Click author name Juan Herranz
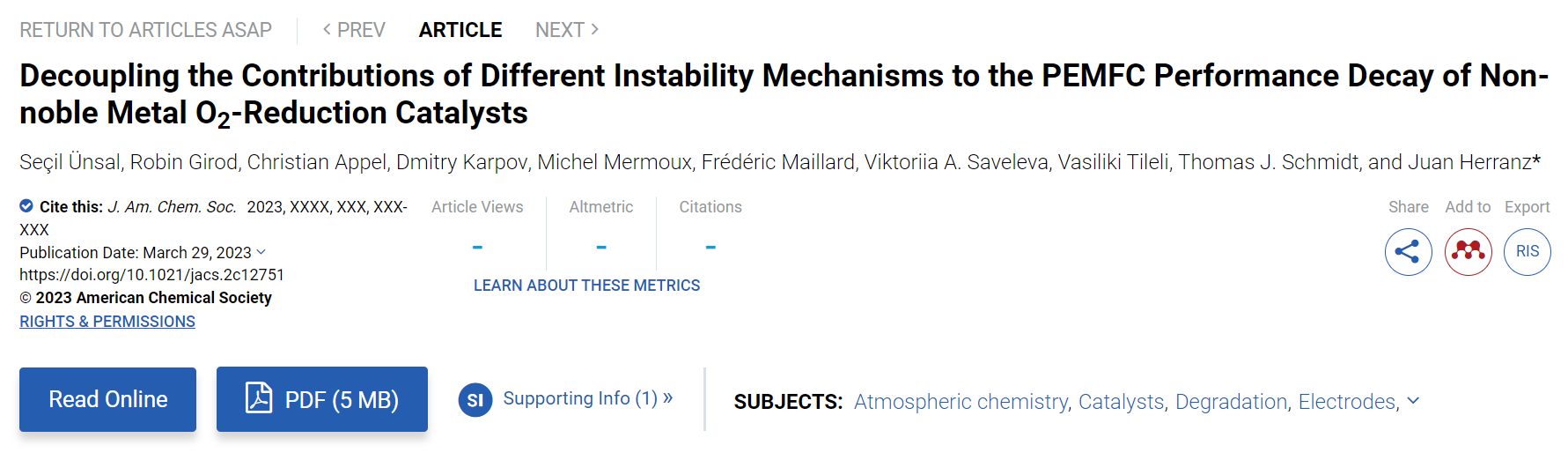The image size is (1568, 475). click(x=1469, y=162)
